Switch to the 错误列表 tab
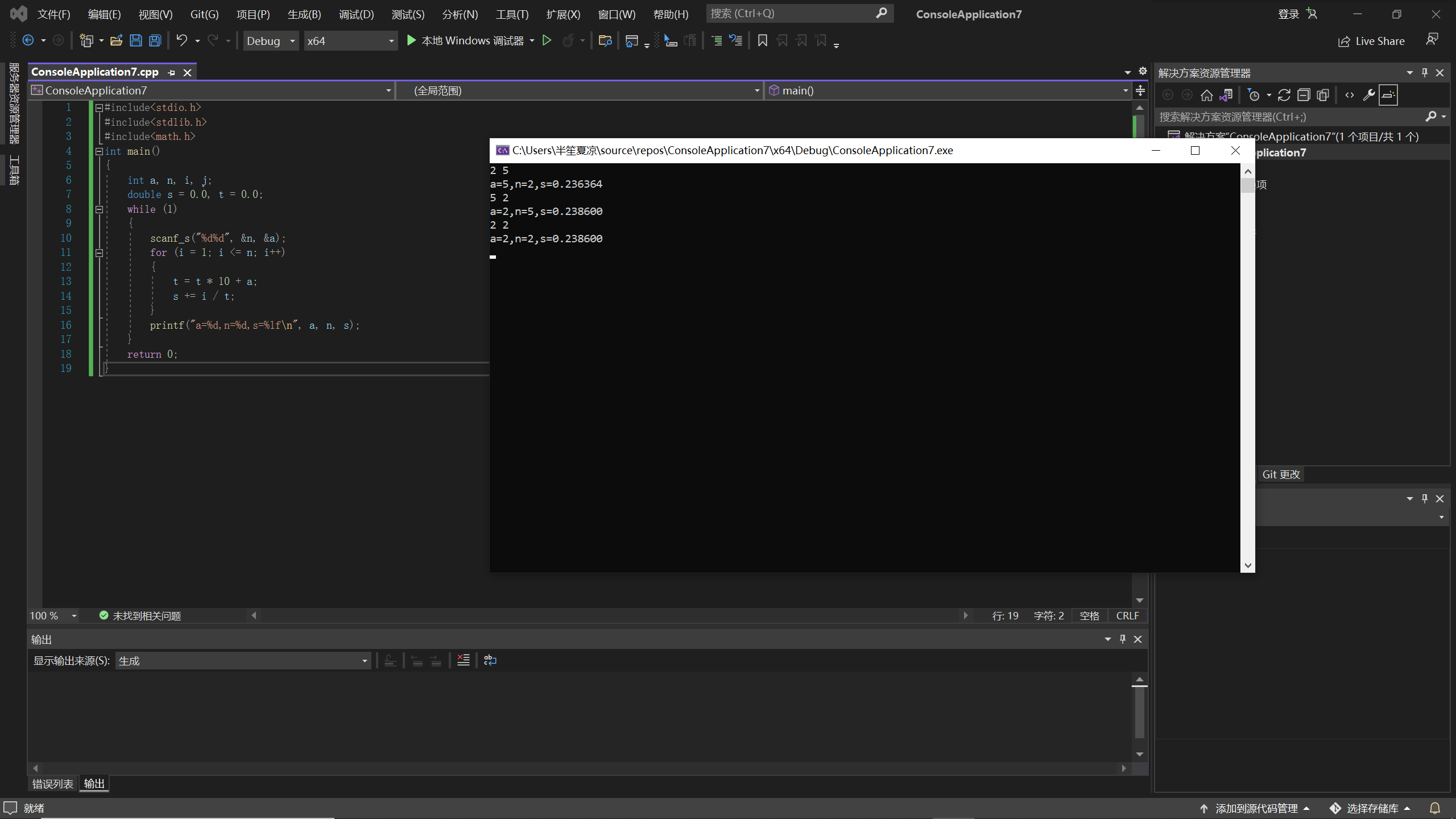Viewport: 1456px width, 819px height. 52,784
